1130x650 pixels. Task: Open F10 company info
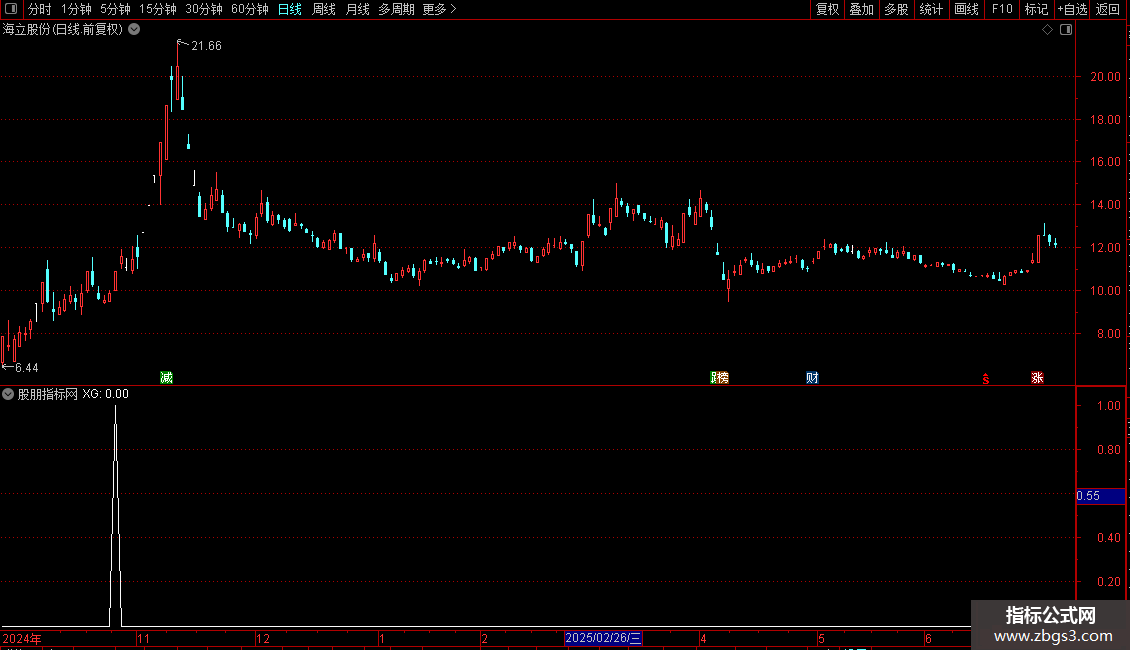tap(1002, 9)
